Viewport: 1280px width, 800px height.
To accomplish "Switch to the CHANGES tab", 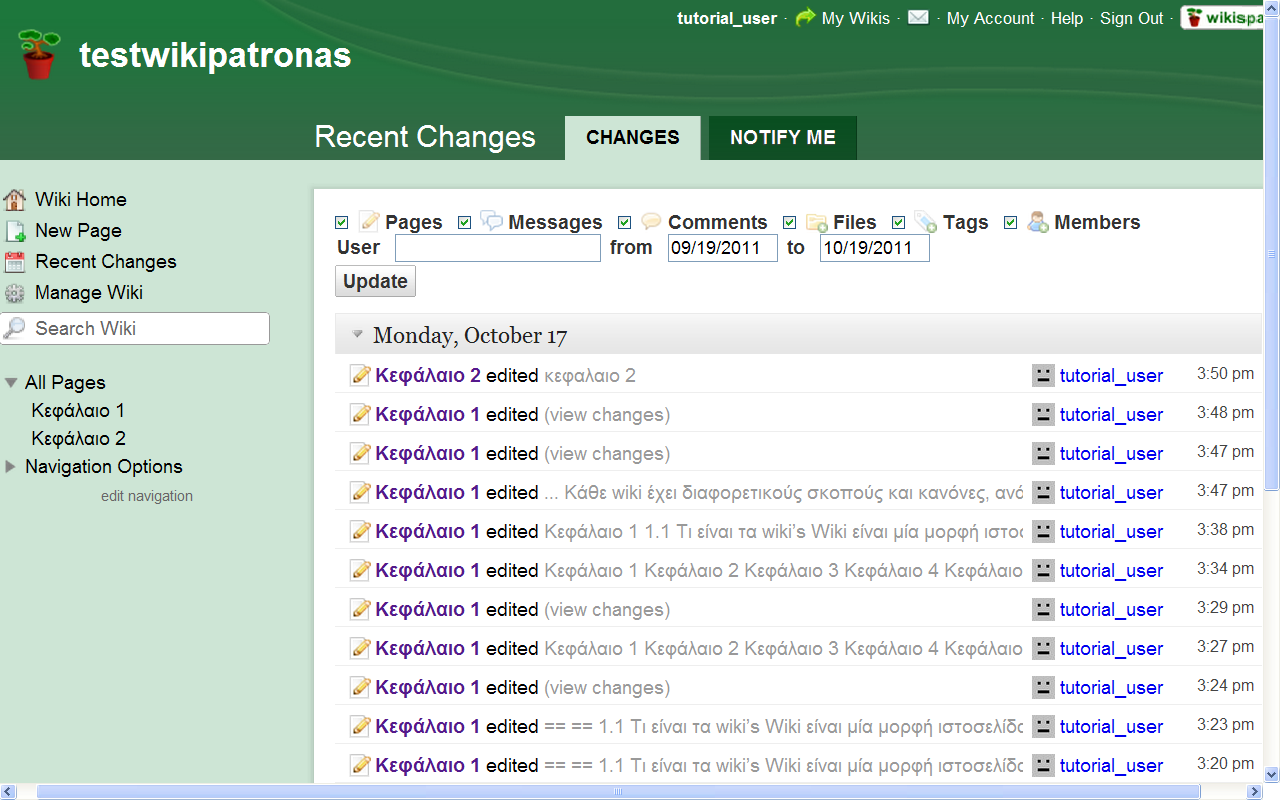I will coord(633,137).
